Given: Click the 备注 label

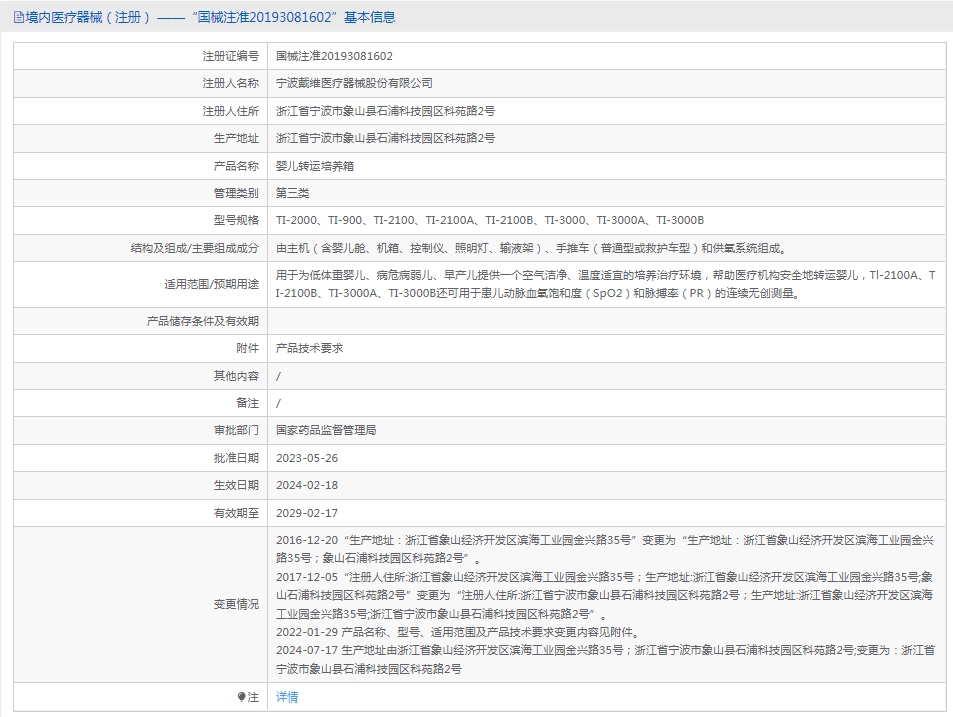Looking at the screenshot, I should 248,403.
